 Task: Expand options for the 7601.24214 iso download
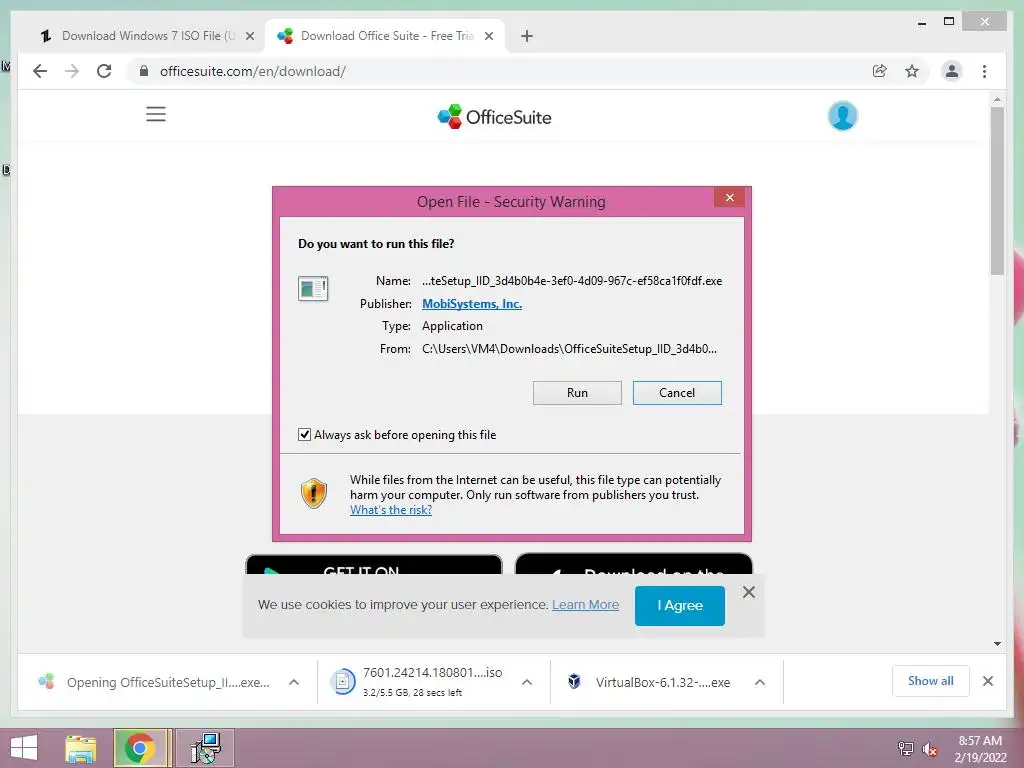[527, 682]
